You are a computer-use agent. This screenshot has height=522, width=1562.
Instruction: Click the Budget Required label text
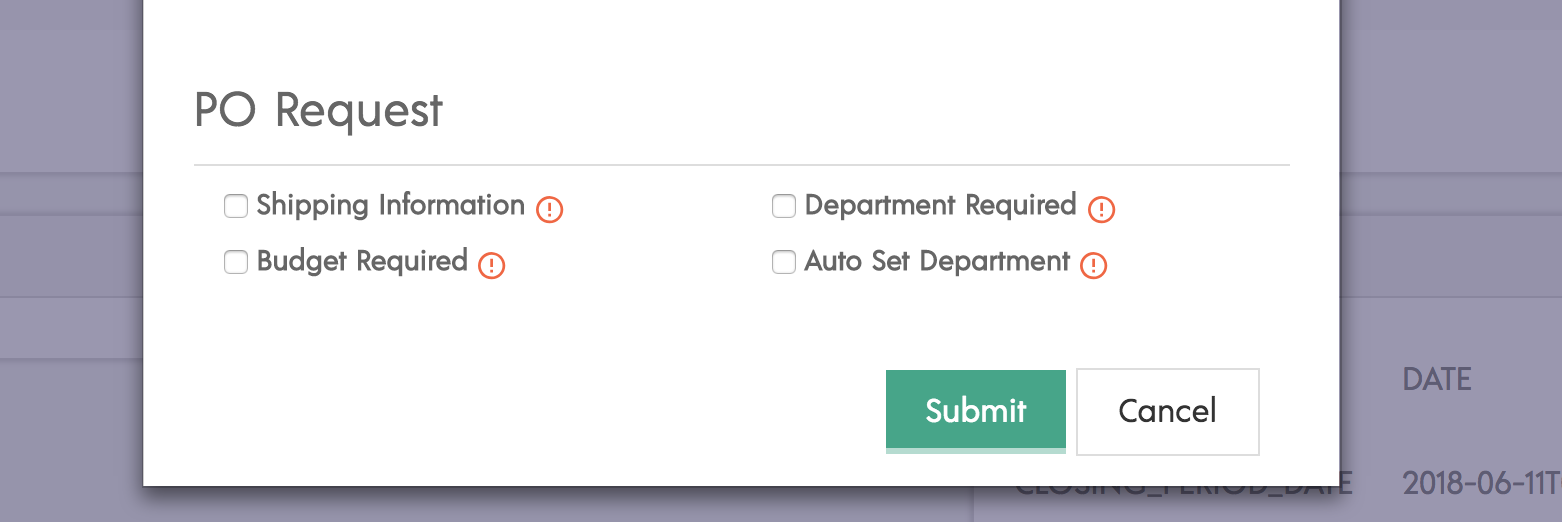[362, 262]
